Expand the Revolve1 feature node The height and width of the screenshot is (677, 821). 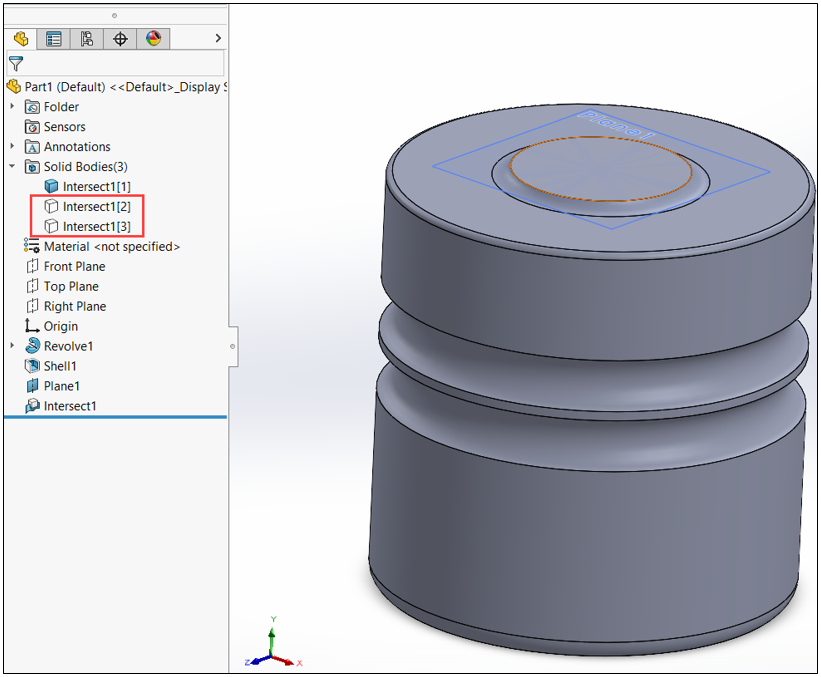(11, 345)
